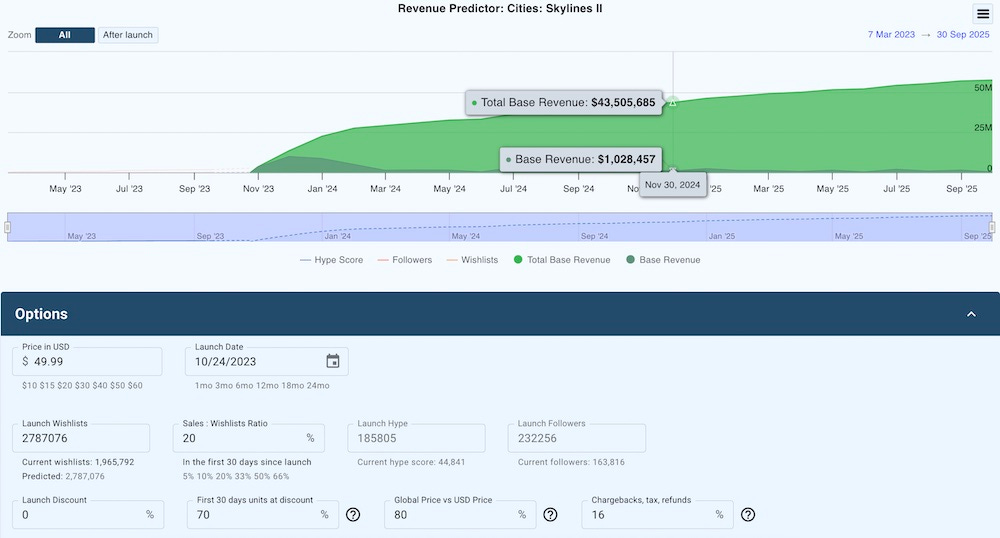Choose the $30 price preset
This screenshot has height=538, width=1000.
tap(82, 386)
